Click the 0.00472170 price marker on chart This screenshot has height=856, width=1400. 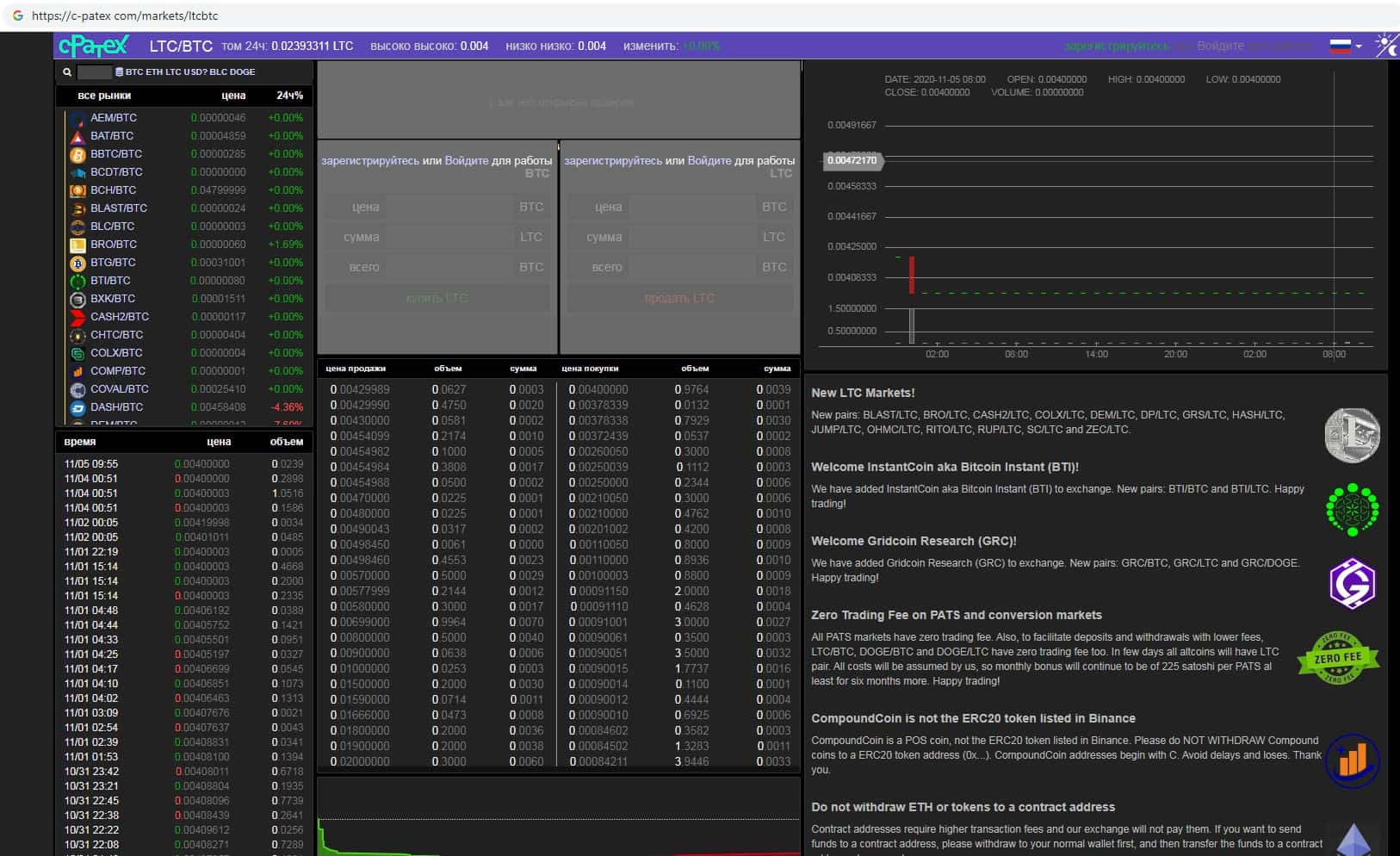[x=852, y=160]
